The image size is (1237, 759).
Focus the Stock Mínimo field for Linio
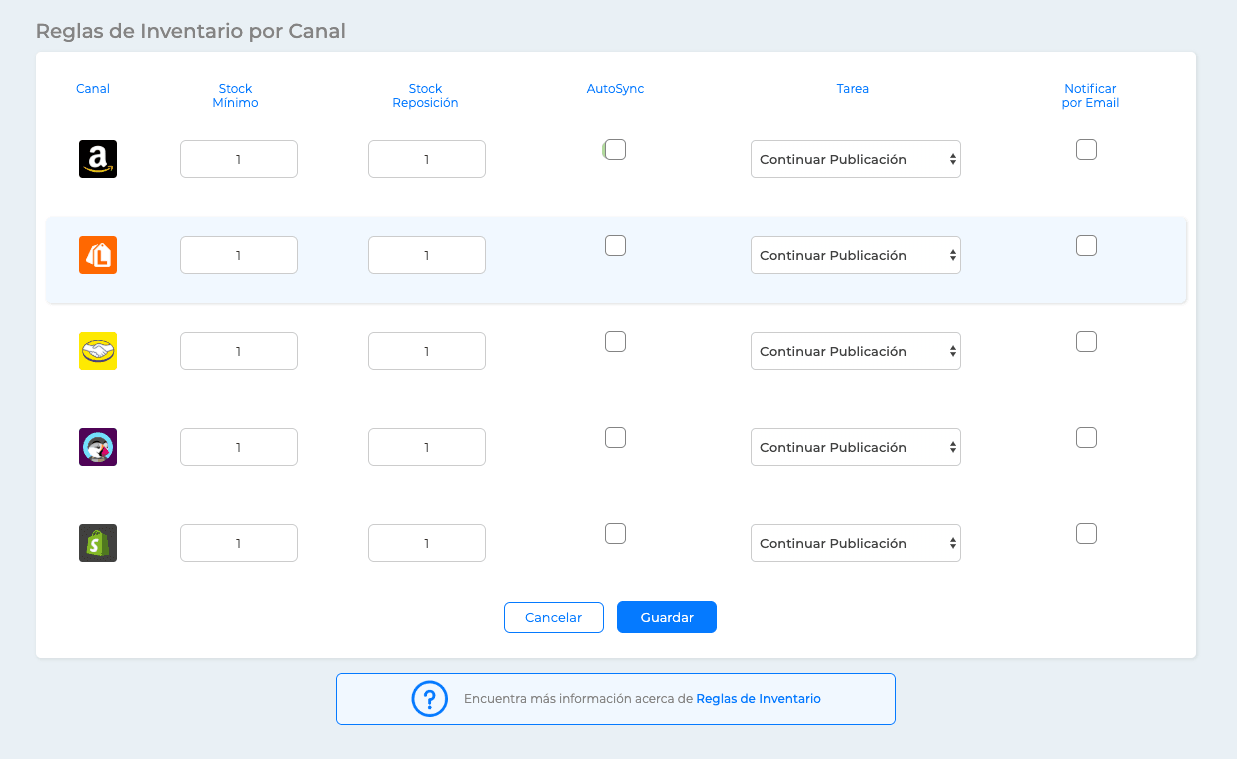click(239, 255)
